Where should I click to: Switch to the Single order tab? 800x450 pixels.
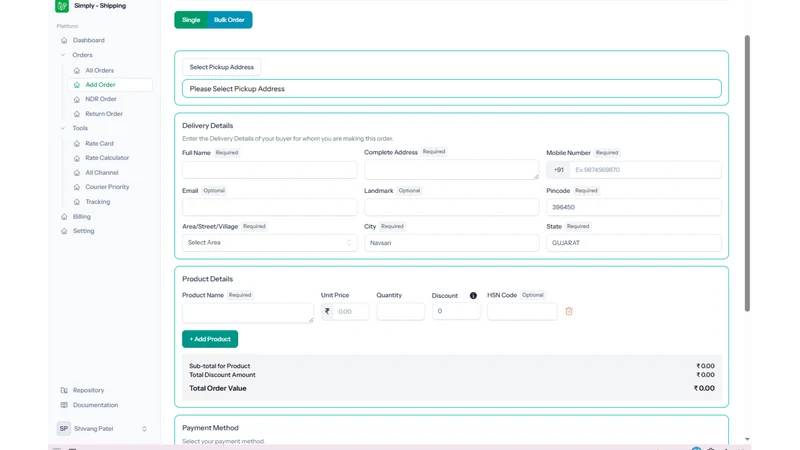tap(191, 20)
